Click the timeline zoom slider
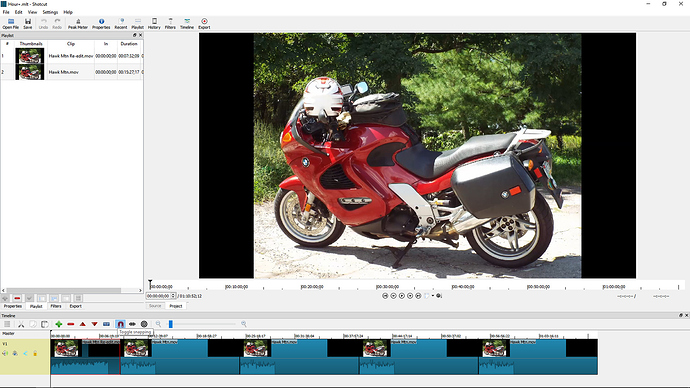Image resolution: width=690 pixels, height=388 pixels. [x=202, y=324]
